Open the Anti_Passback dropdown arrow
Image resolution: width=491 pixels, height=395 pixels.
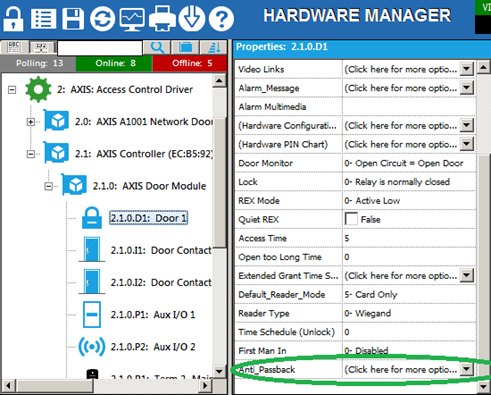[x=467, y=369]
